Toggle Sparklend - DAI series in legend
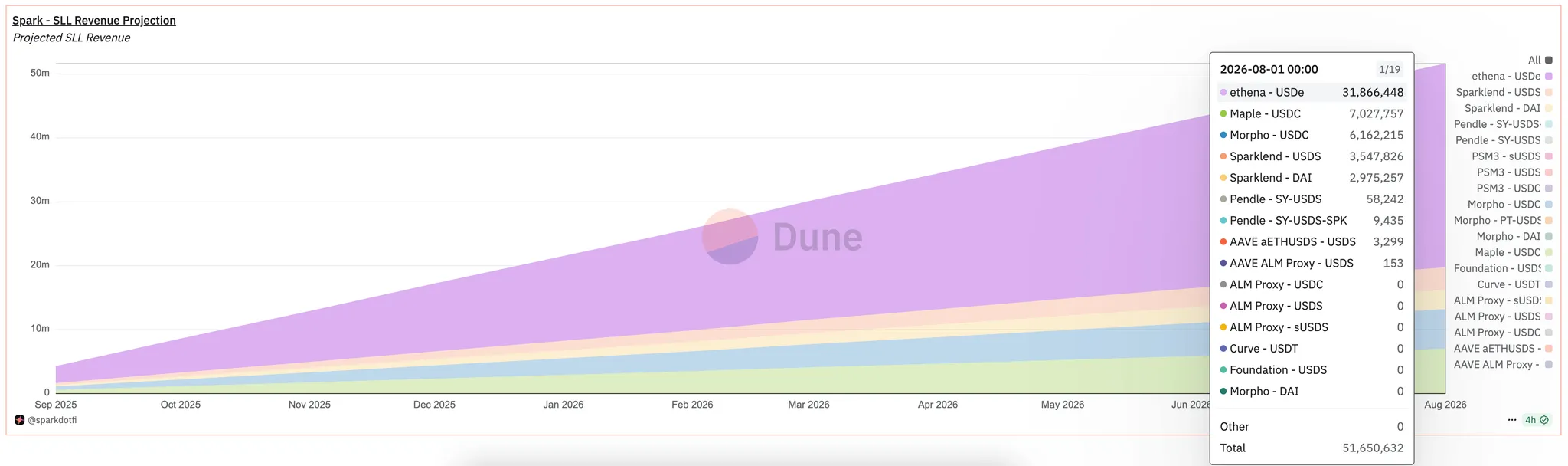 pos(1502,108)
